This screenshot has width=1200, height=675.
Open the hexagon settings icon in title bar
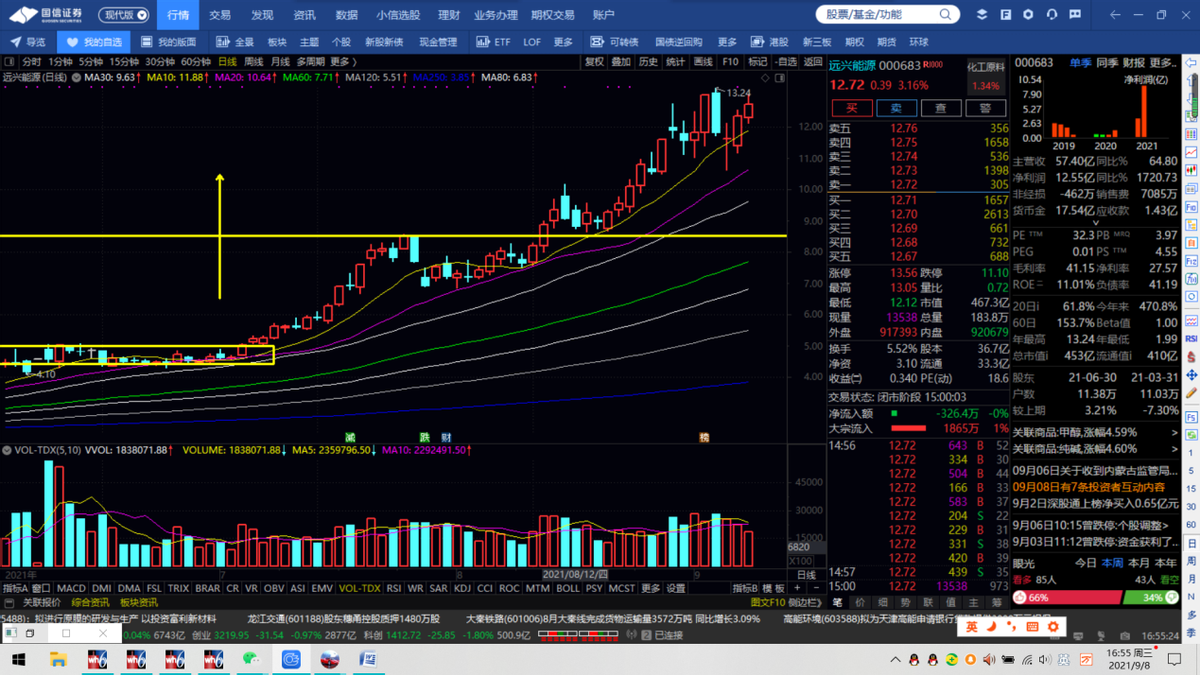(x=1028, y=15)
